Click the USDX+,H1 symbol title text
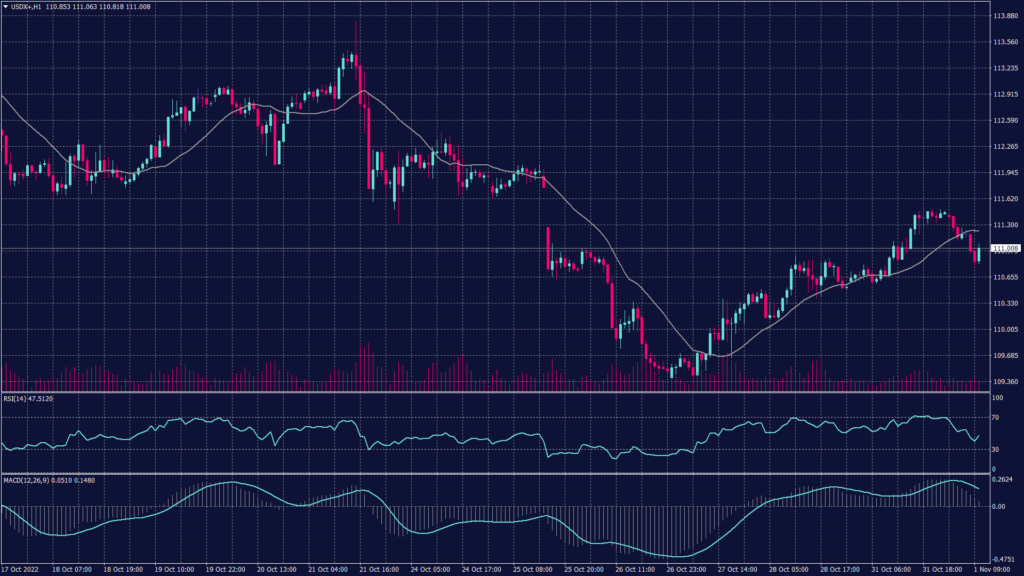Image resolution: width=1024 pixels, height=576 pixels. pyautogui.click(x=27, y=7)
